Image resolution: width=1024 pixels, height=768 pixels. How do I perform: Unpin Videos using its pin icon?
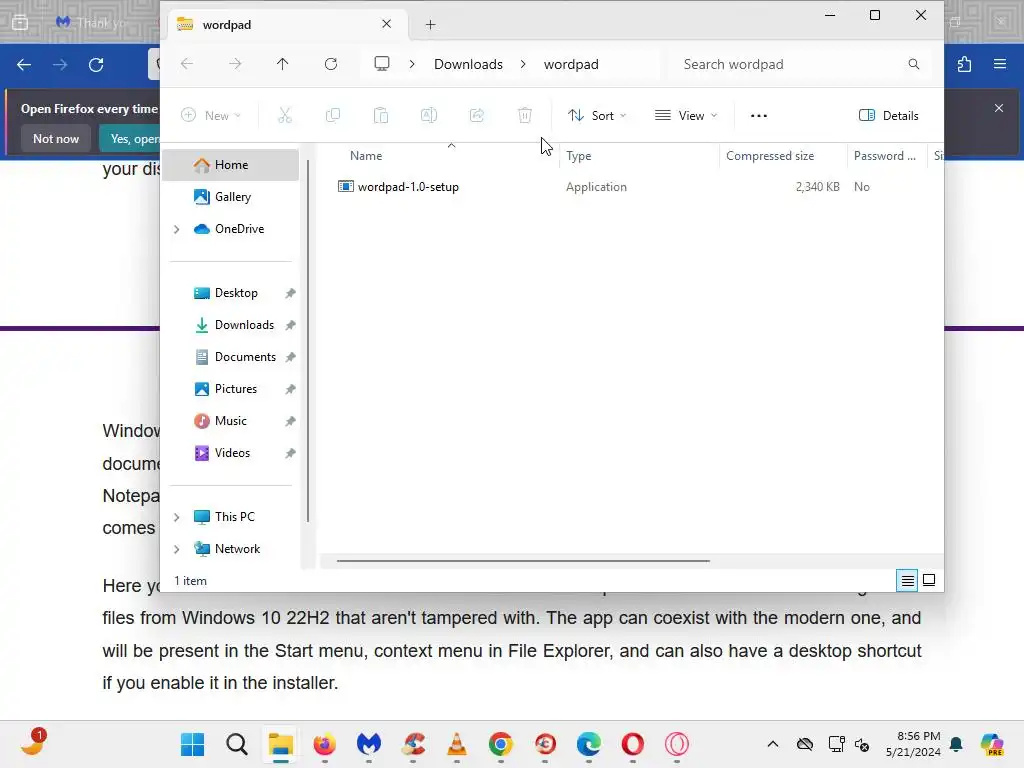tap(291, 453)
